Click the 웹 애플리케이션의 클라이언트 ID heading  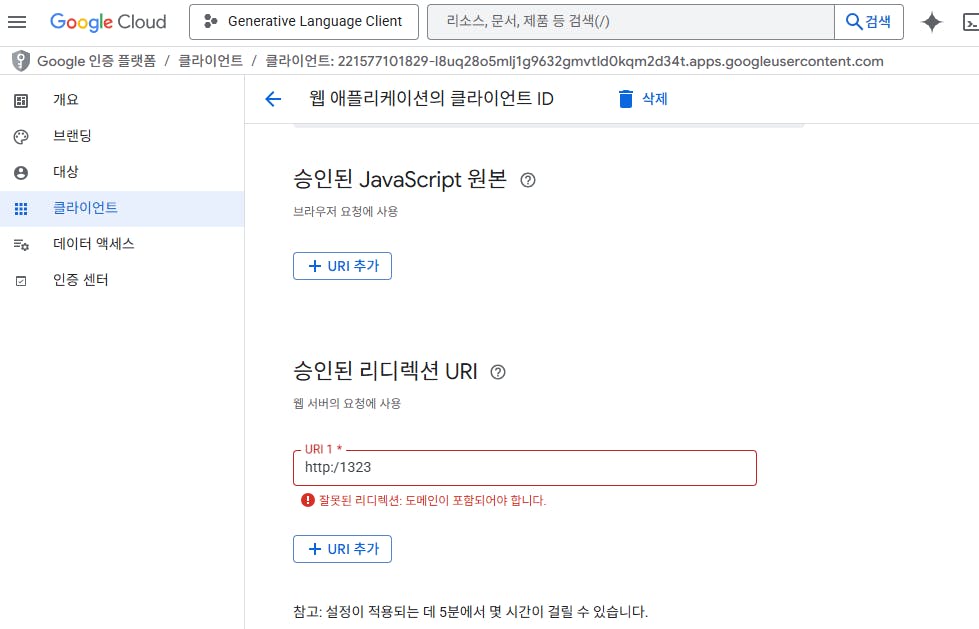431,99
